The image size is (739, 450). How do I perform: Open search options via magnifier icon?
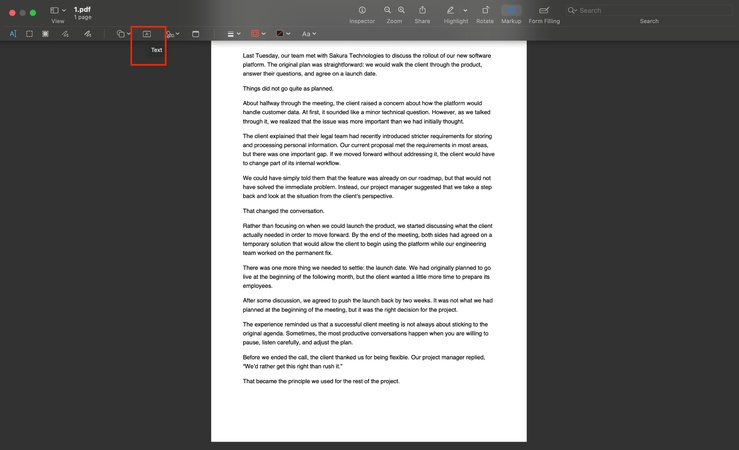point(572,10)
